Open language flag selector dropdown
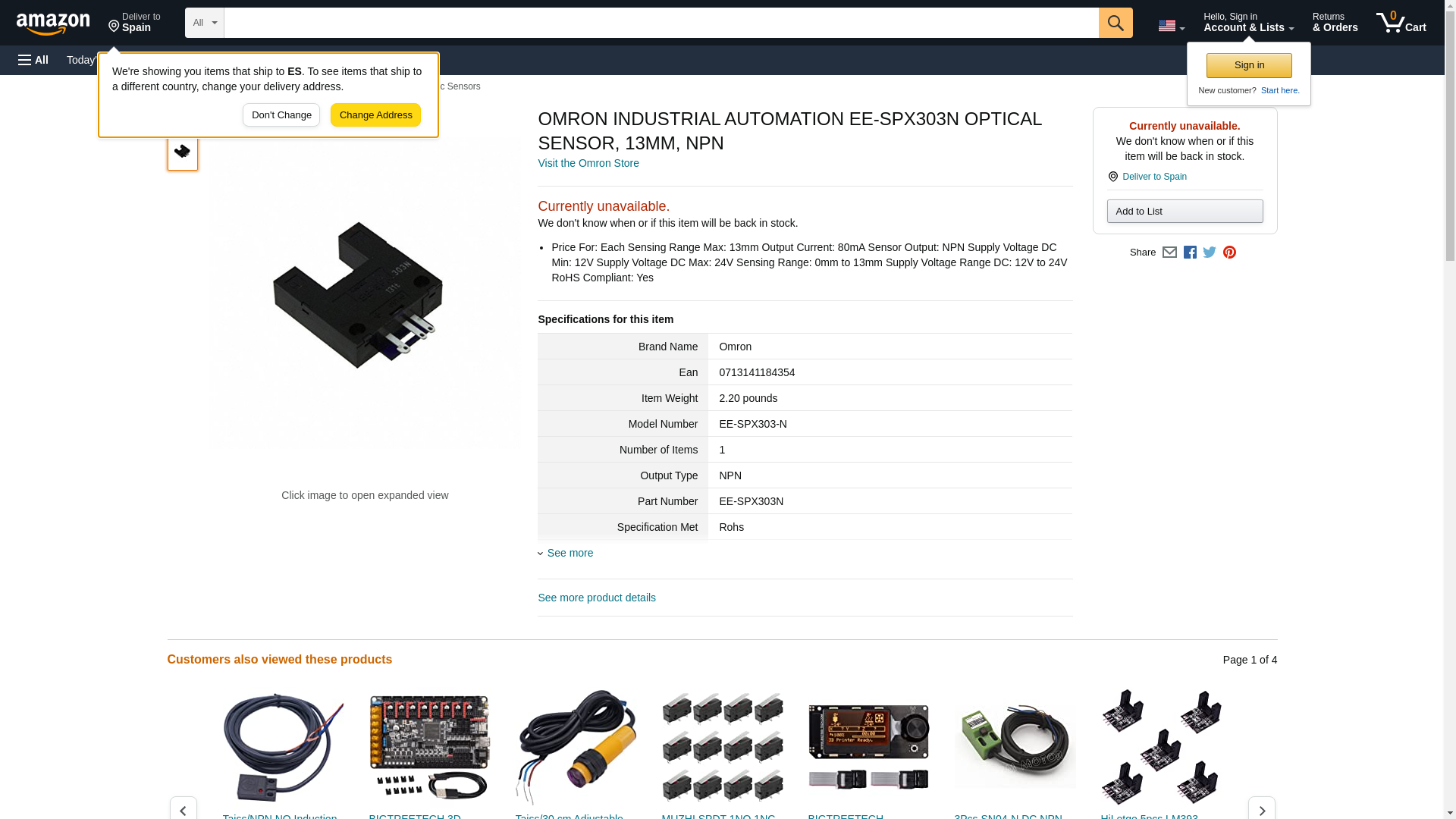Image resolution: width=1456 pixels, height=819 pixels. pyautogui.click(x=1171, y=26)
